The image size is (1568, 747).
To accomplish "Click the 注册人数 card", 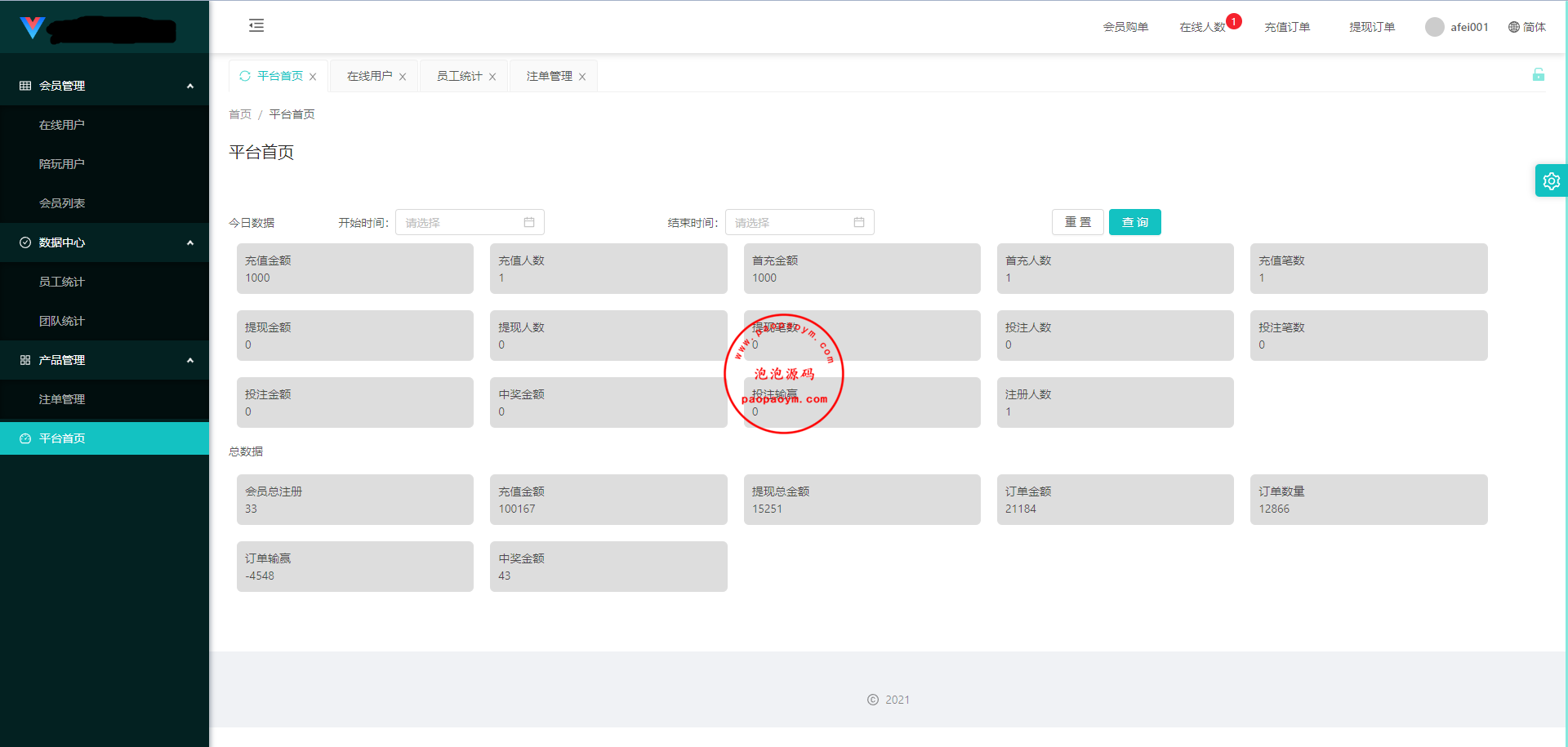I will coord(1116,402).
